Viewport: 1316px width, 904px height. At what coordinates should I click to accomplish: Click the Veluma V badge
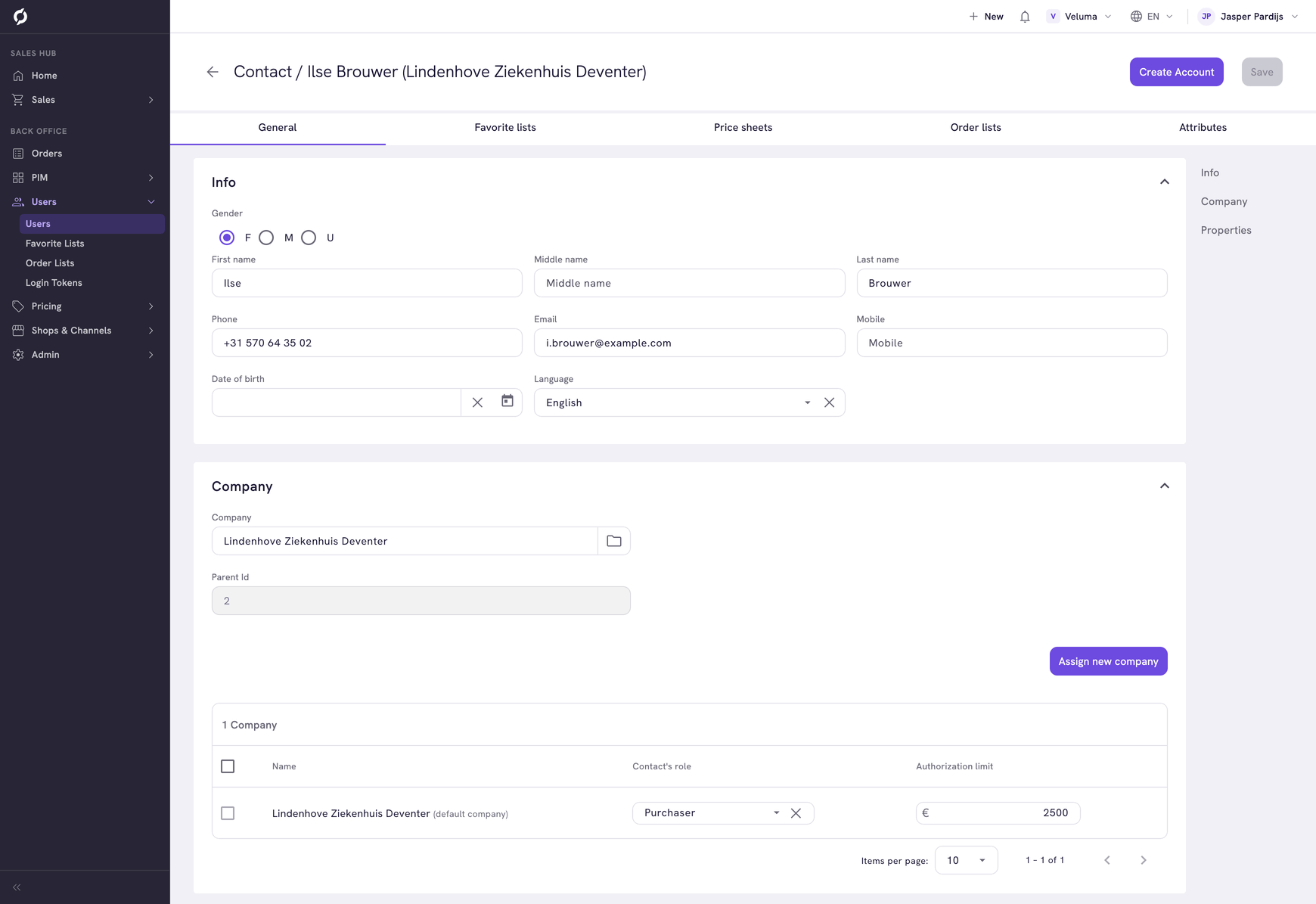[1053, 17]
